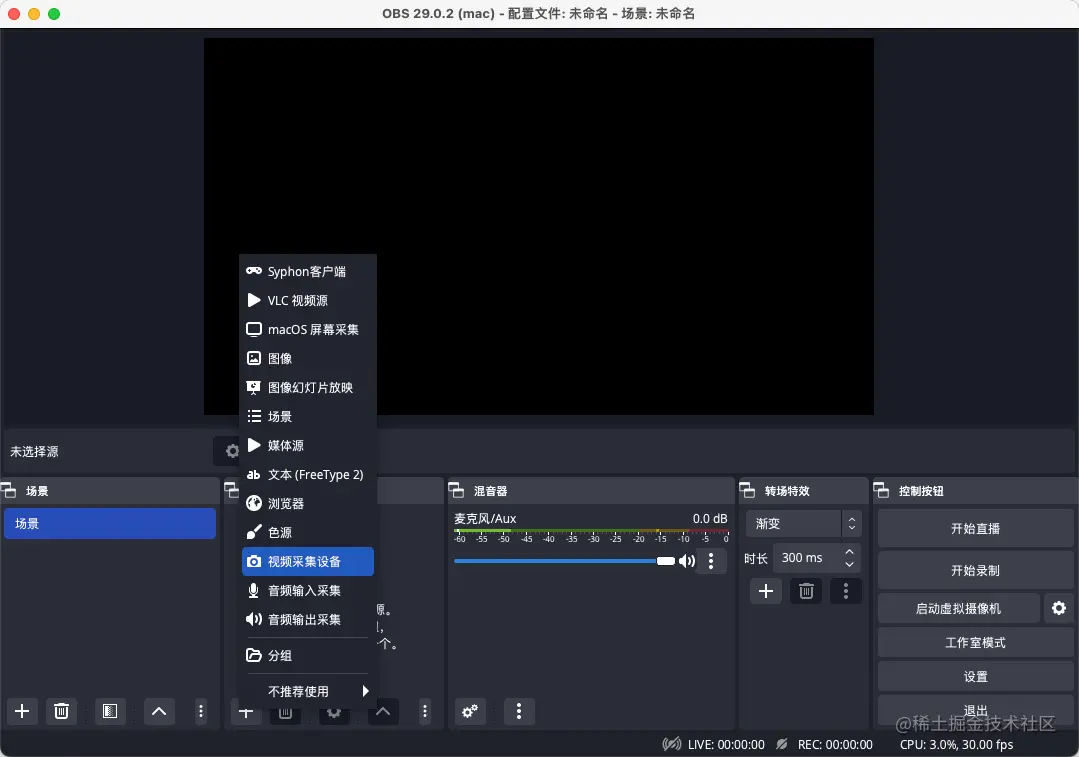Image resolution: width=1079 pixels, height=757 pixels.
Task: Choose VLC 视频源 menu entry
Action: (x=308, y=300)
